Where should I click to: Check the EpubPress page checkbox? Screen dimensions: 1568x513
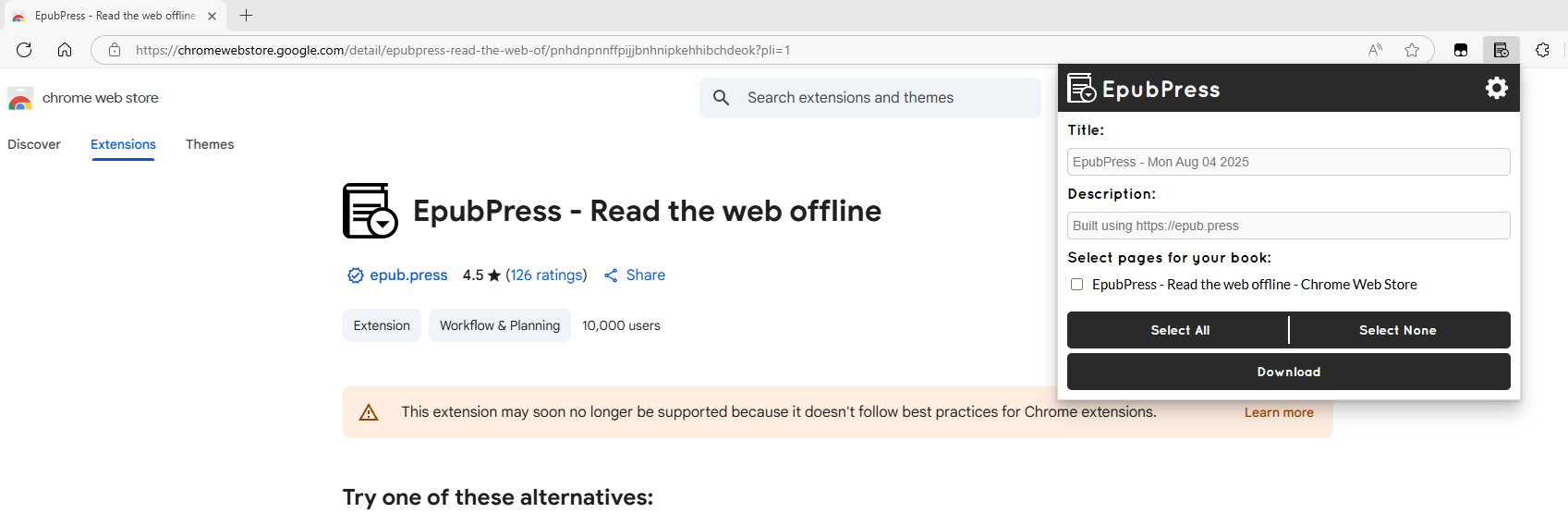(x=1076, y=285)
